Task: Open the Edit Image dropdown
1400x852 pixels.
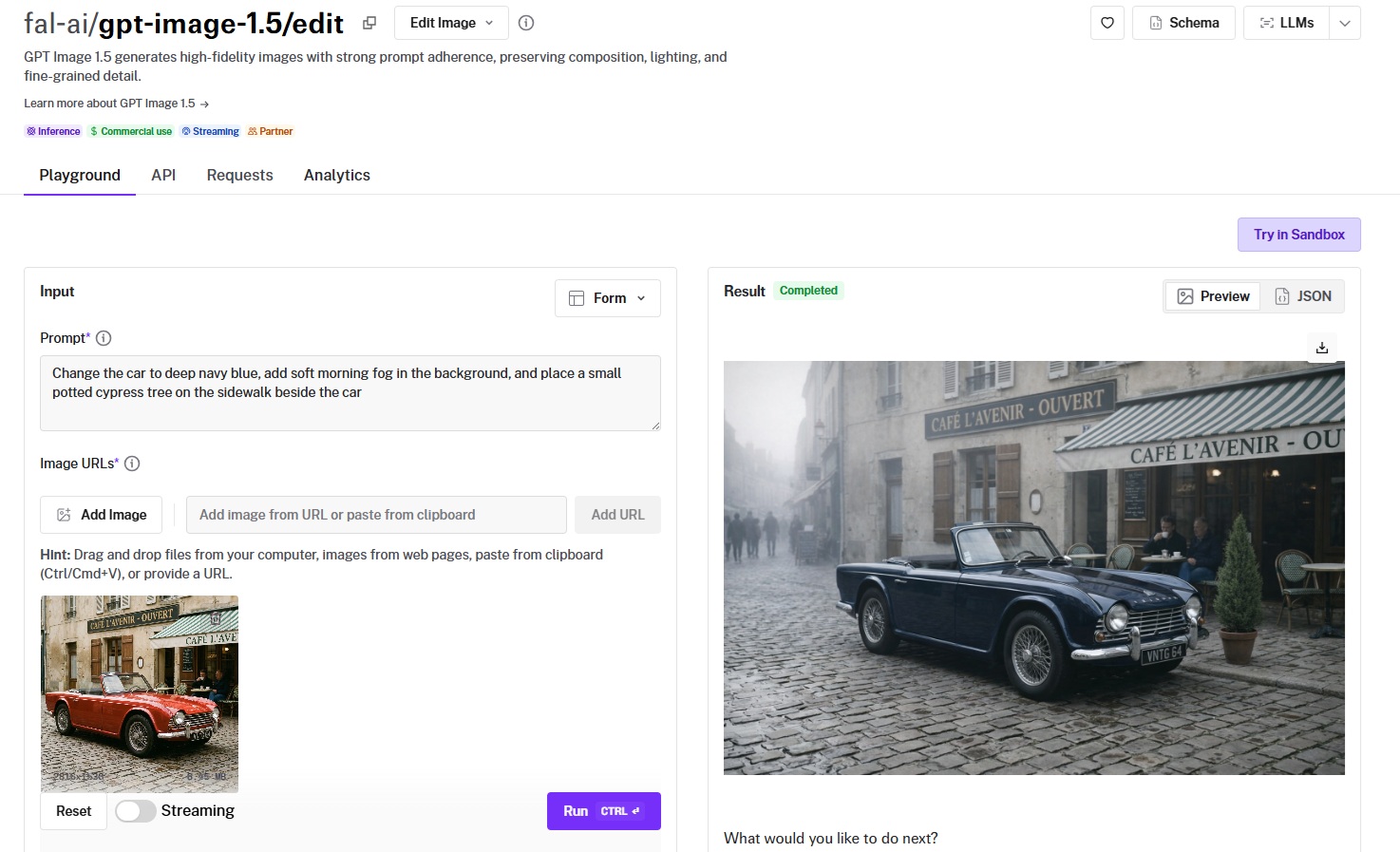Action: tap(451, 23)
